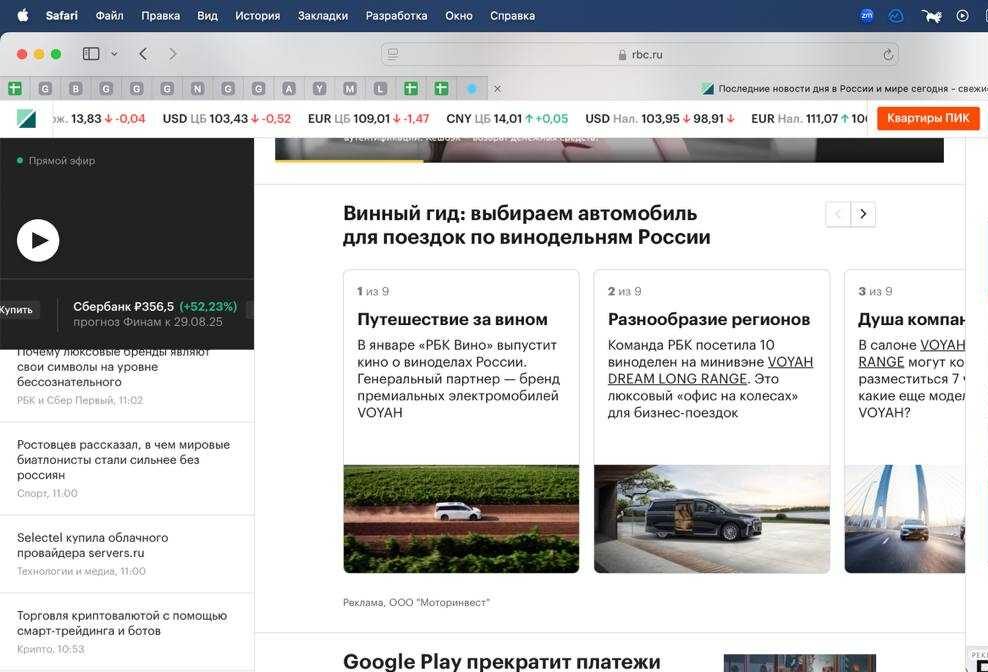This screenshot has height=672, width=988.
Task: Open the Now Playing menu bar icon
Action: [x=962, y=16]
